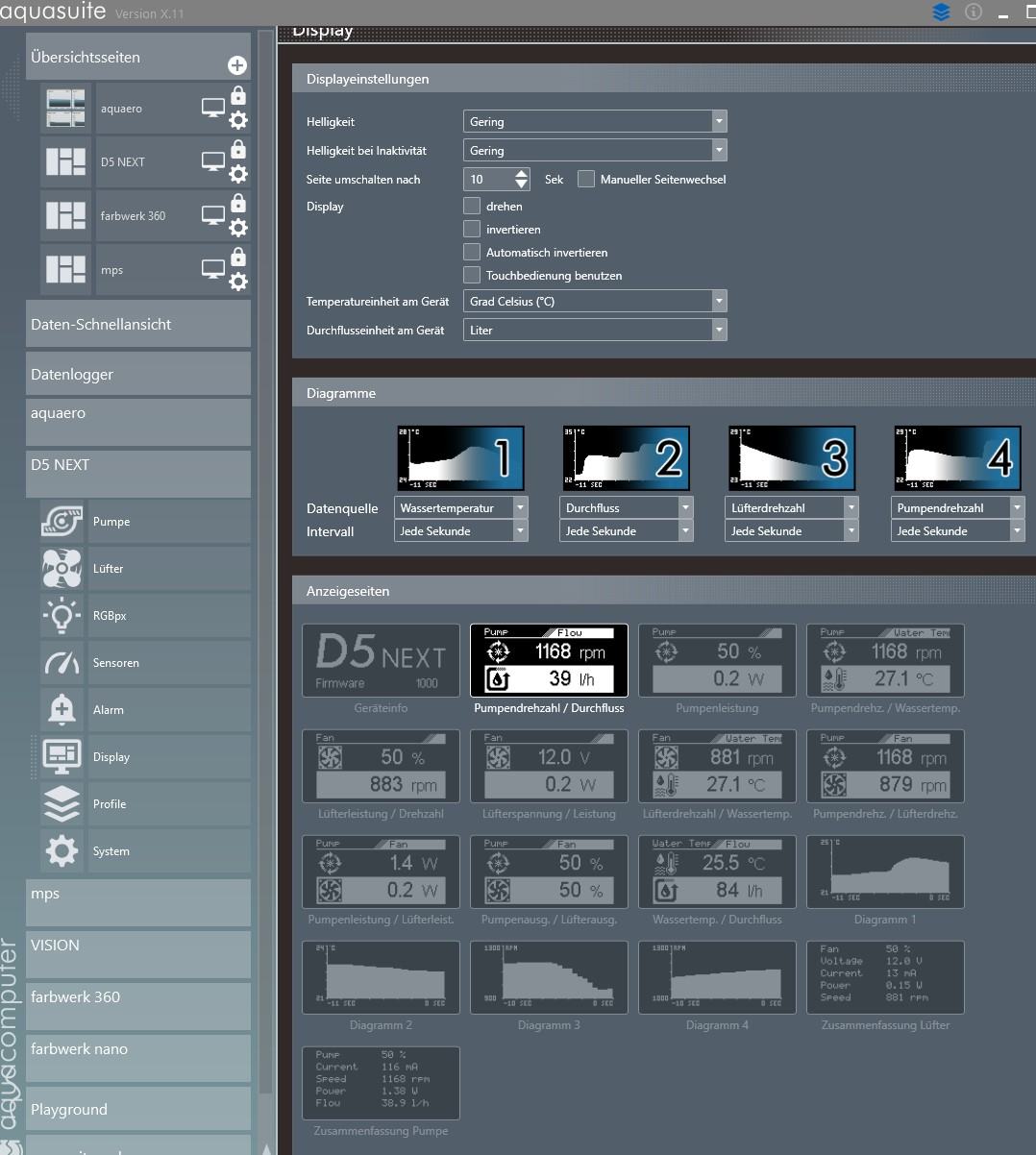Enable Manueller Seitenwechsel checkbox

[586, 179]
